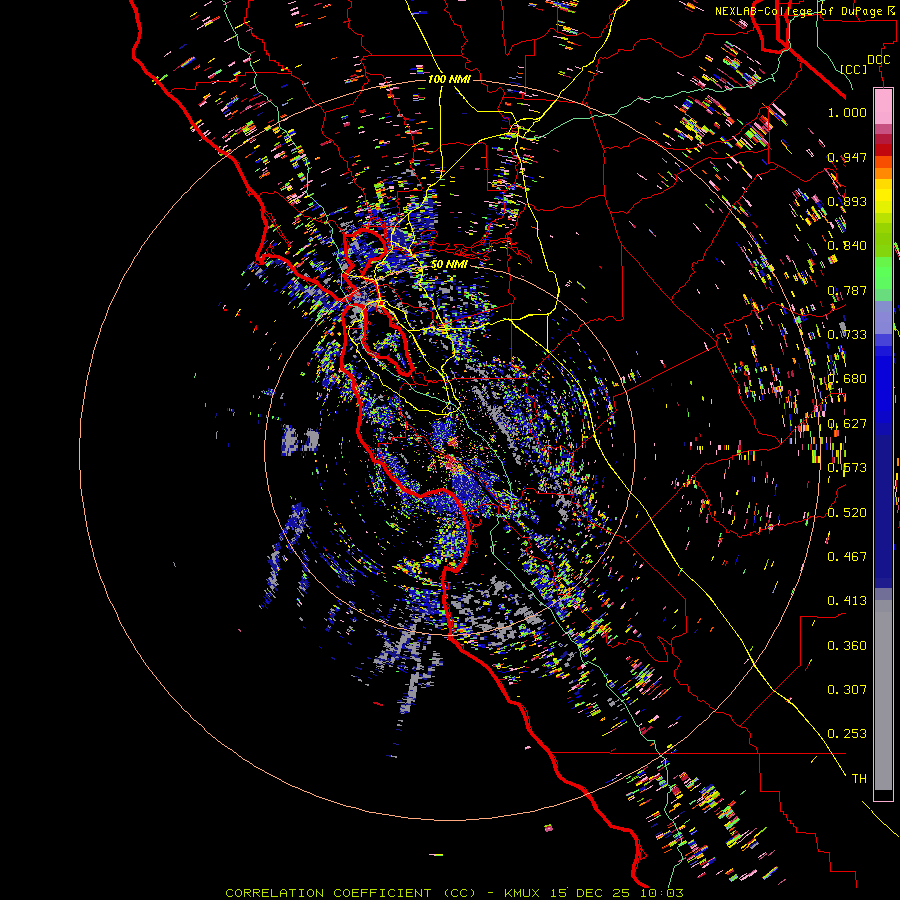Viewport: 900px width, 900px height.
Task: Select the 0.573 scale value label
Action: click(x=847, y=468)
